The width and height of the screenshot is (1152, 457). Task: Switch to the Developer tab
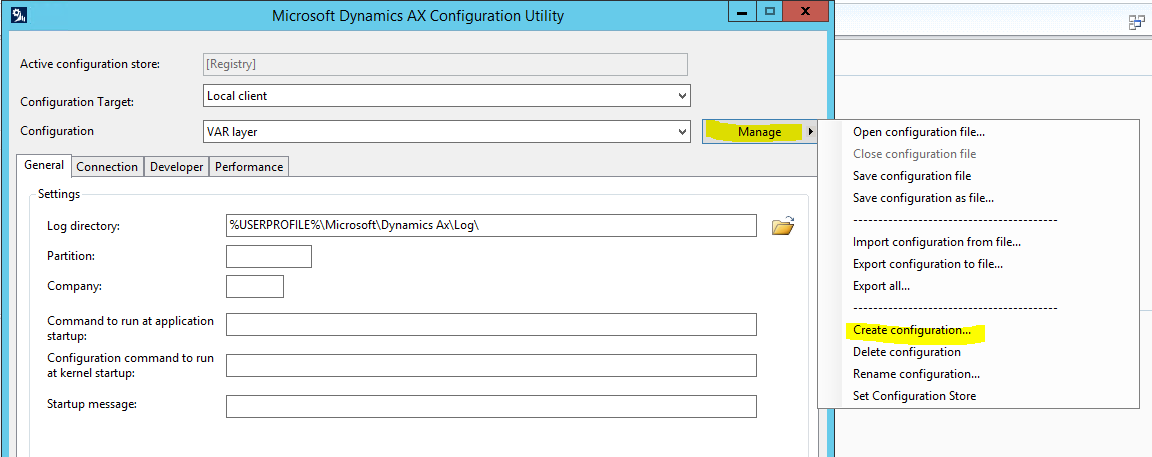[176, 167]
